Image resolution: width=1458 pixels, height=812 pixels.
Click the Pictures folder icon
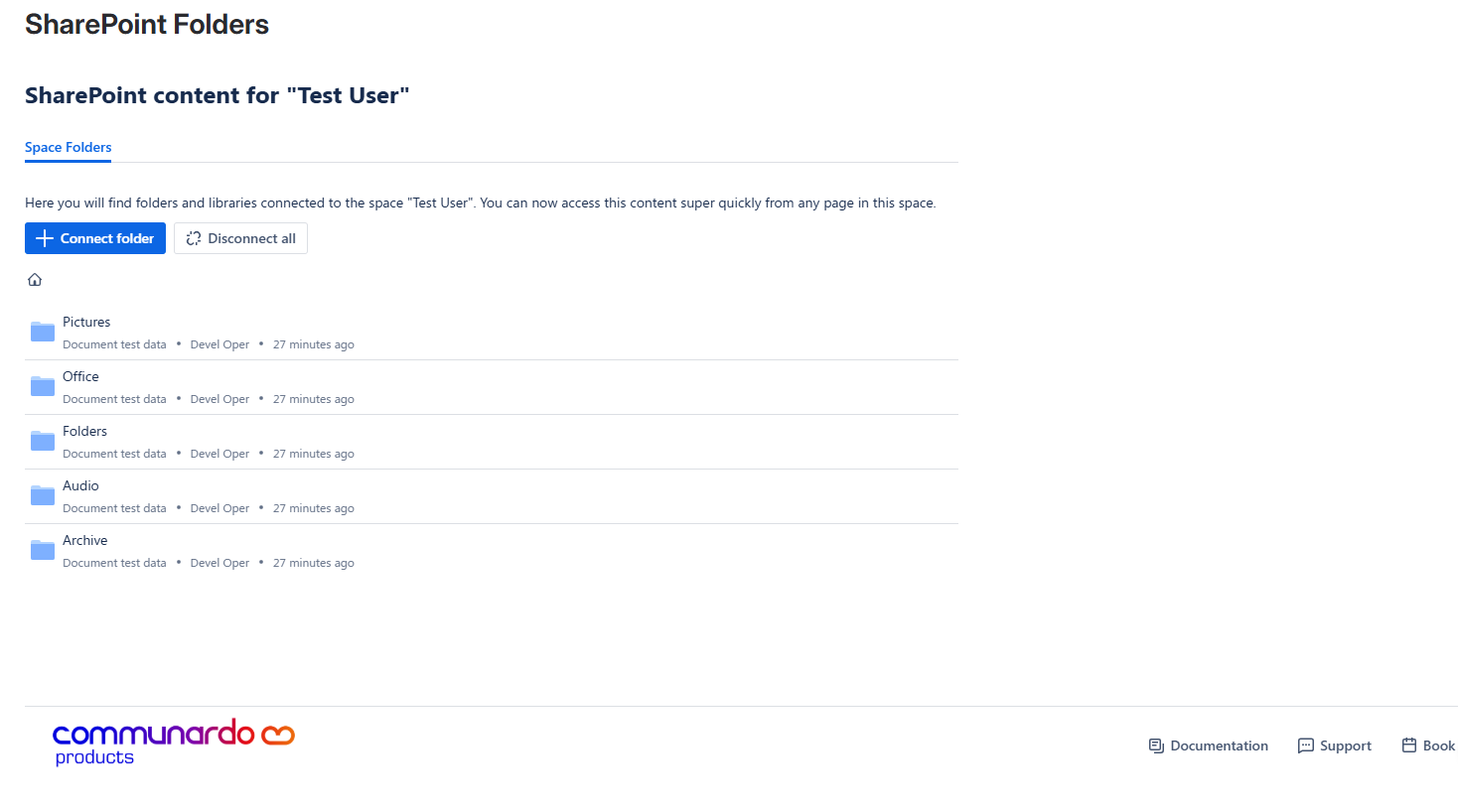[43, 332]
